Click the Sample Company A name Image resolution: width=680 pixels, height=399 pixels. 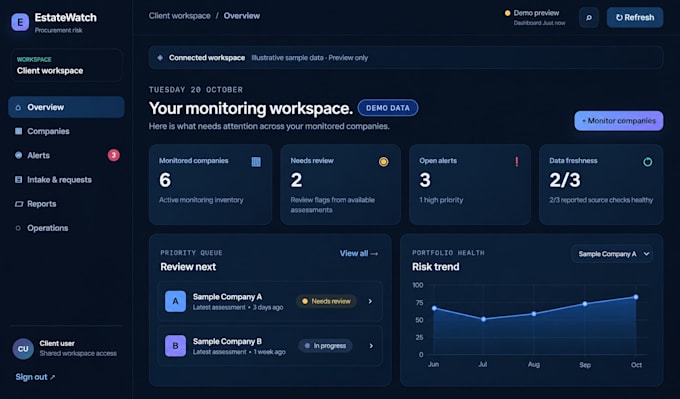point(227,297)
